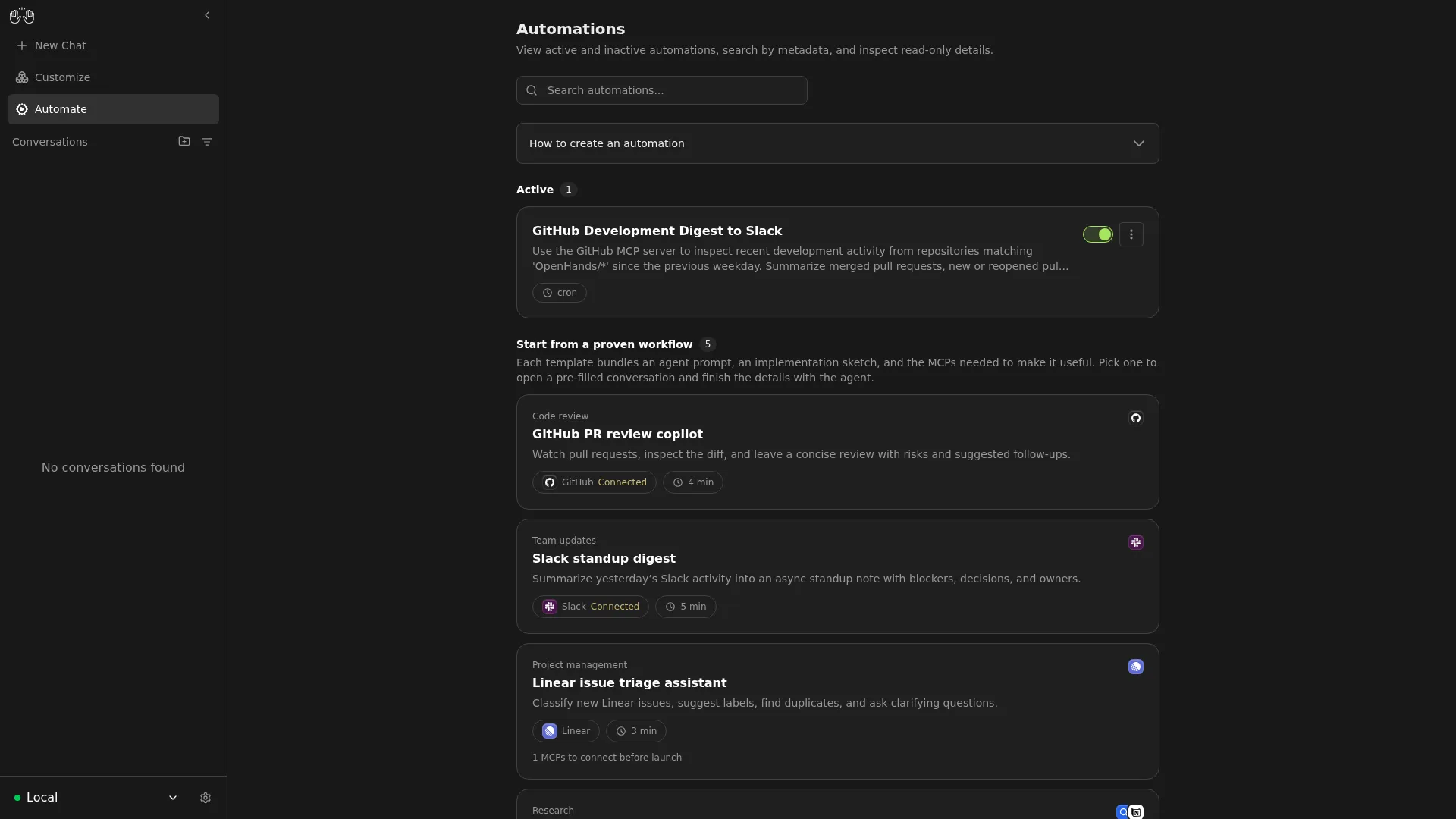Image resolution: width=1456 pixels, height=819 pixels.
Task: Click the 'Code review' category label
Action: (560, 416)
